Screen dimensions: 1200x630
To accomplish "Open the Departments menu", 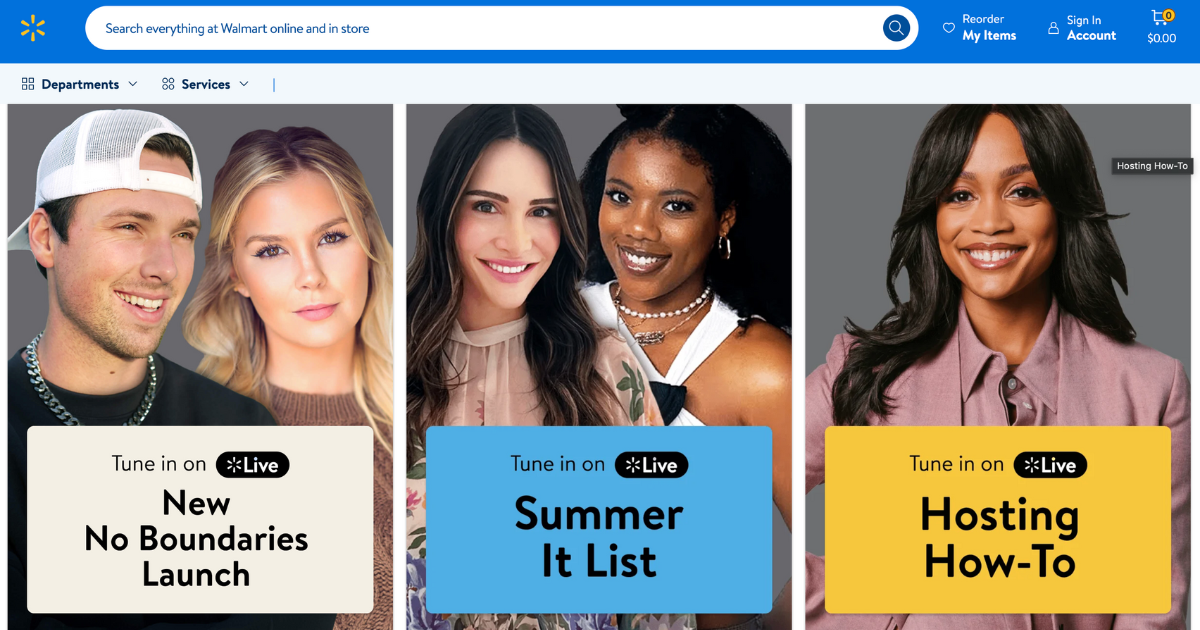I will (x=80, y=84).
